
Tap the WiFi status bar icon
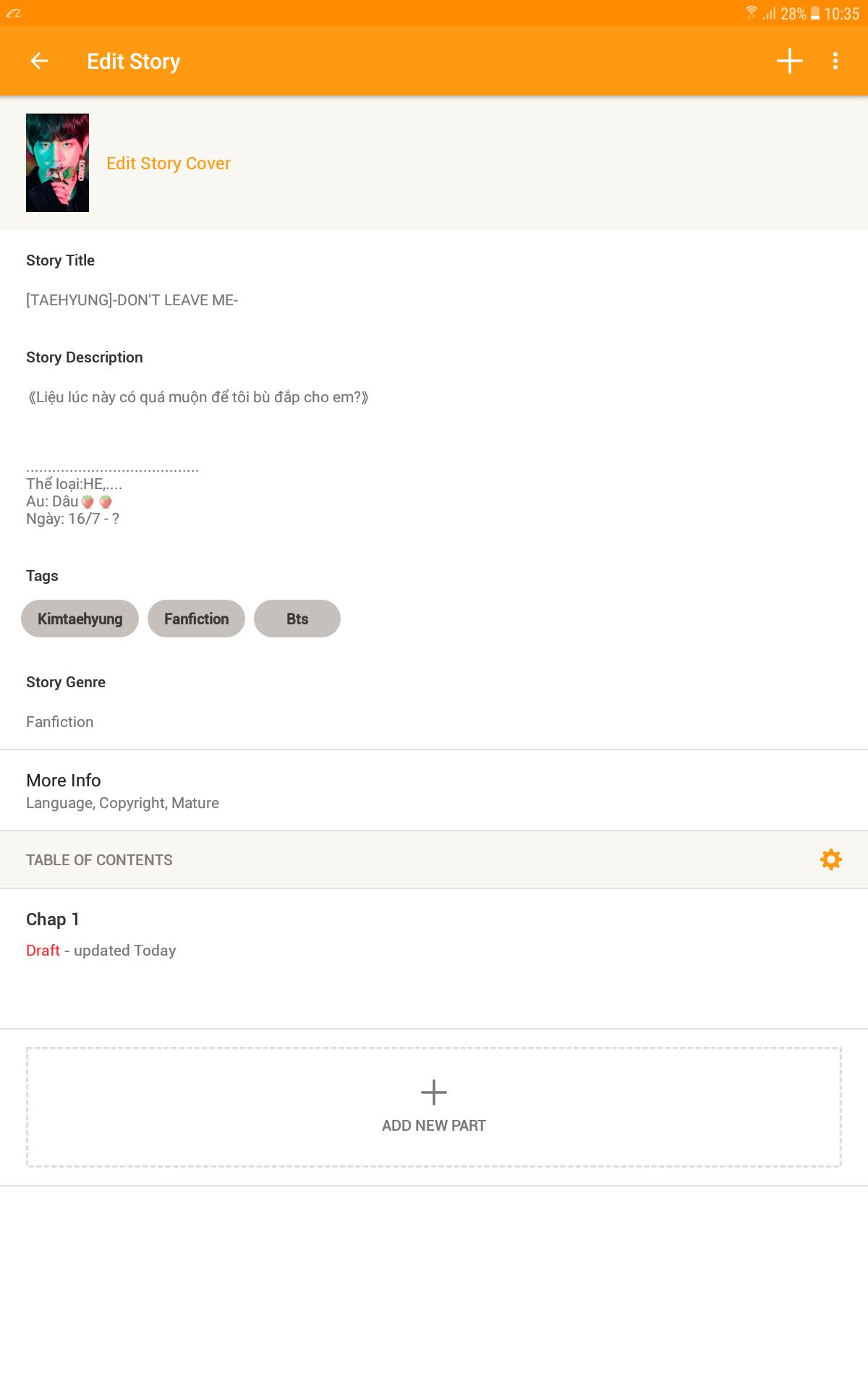[752, 13]
